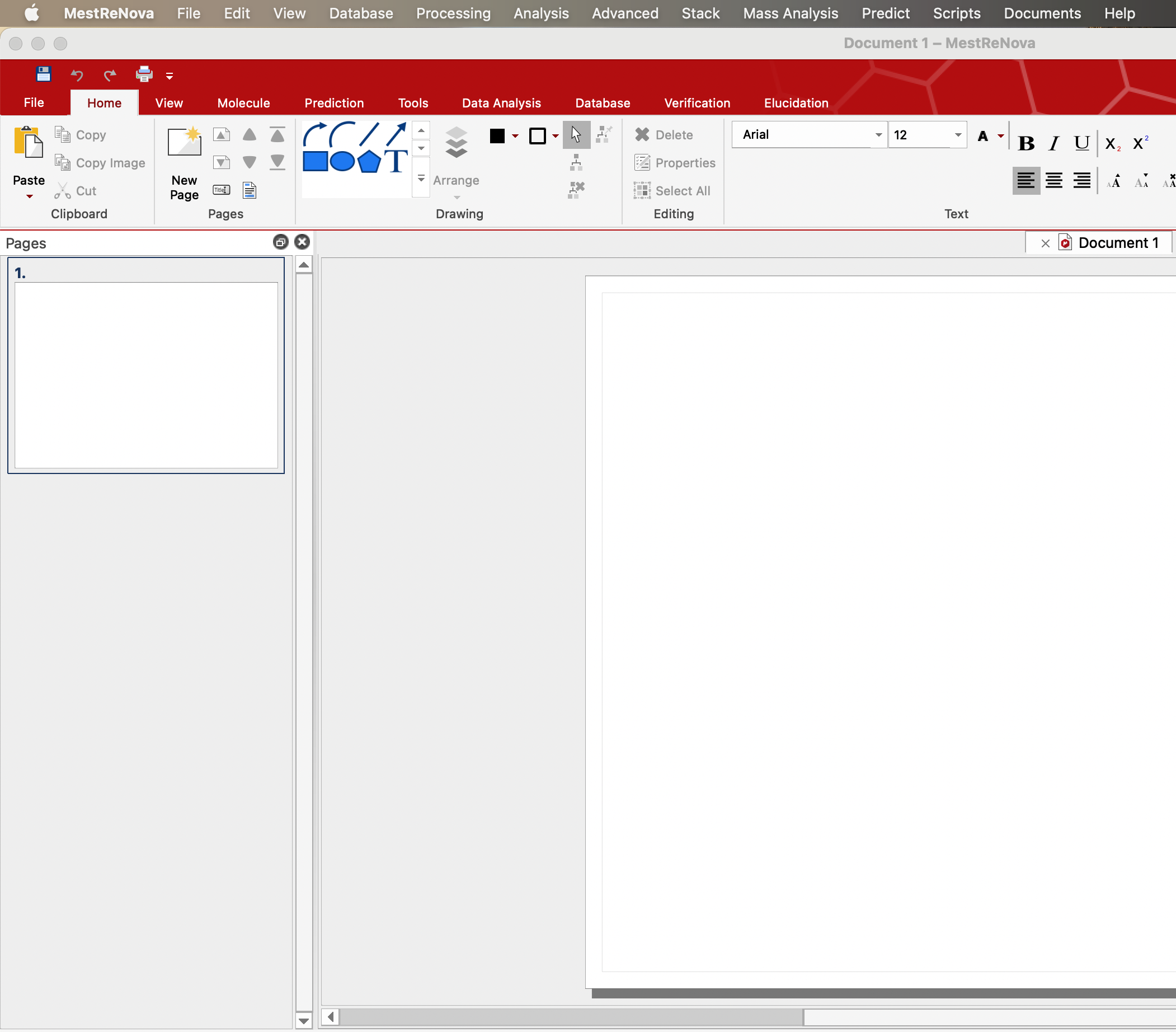This screenshot has height=1032, width=1176.
Task: Click Select All button
Action: tap(672, 190)
